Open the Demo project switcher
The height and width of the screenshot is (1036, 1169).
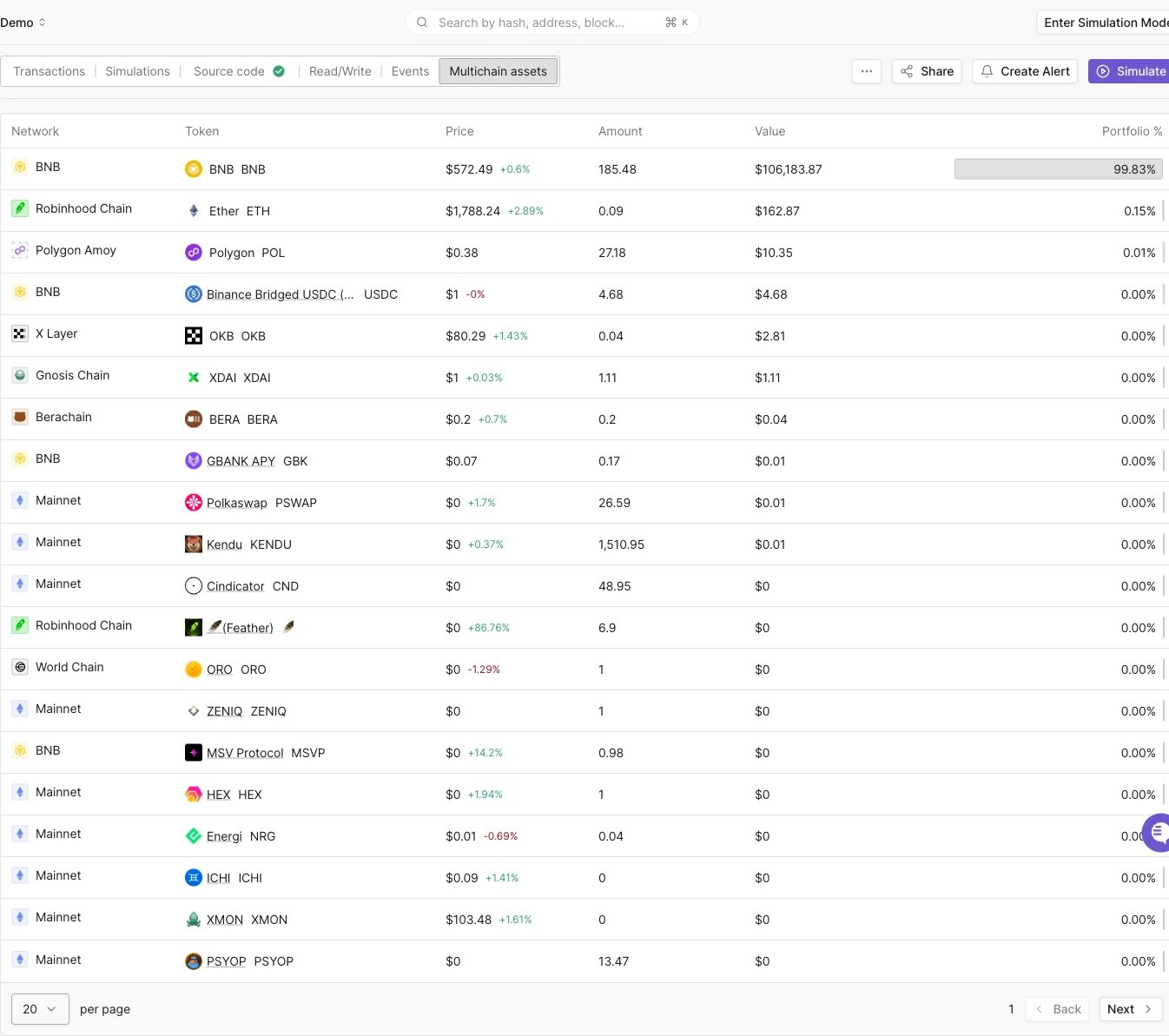(x=23, y=23)
